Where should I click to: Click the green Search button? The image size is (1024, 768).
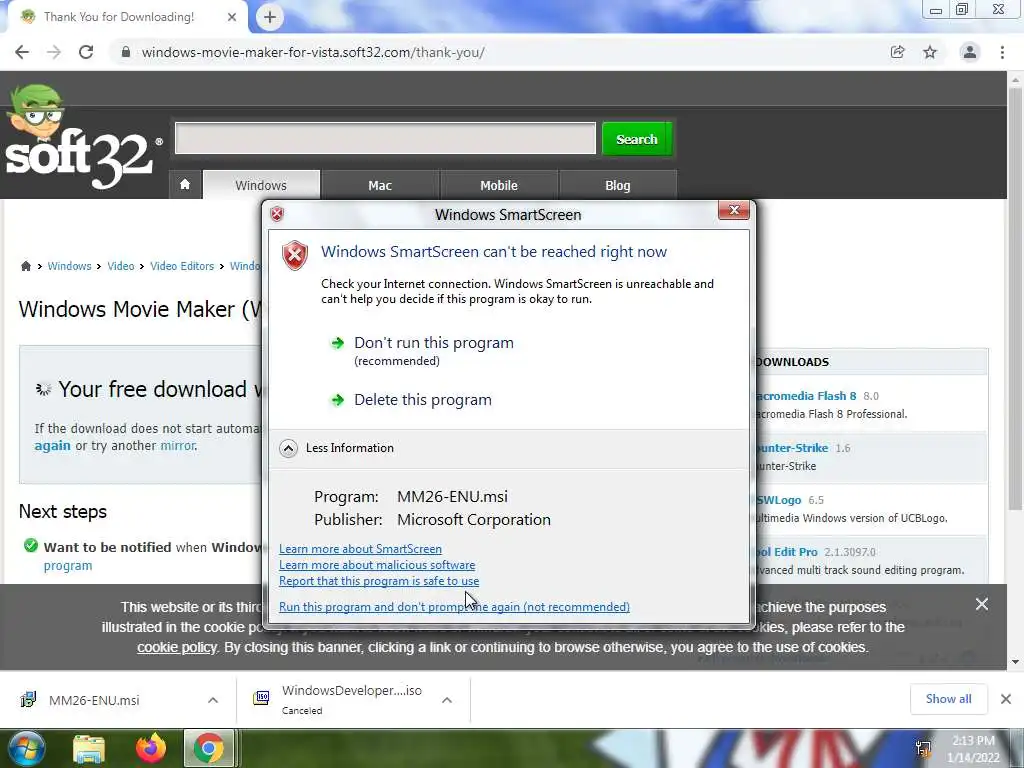click(637, 138)
